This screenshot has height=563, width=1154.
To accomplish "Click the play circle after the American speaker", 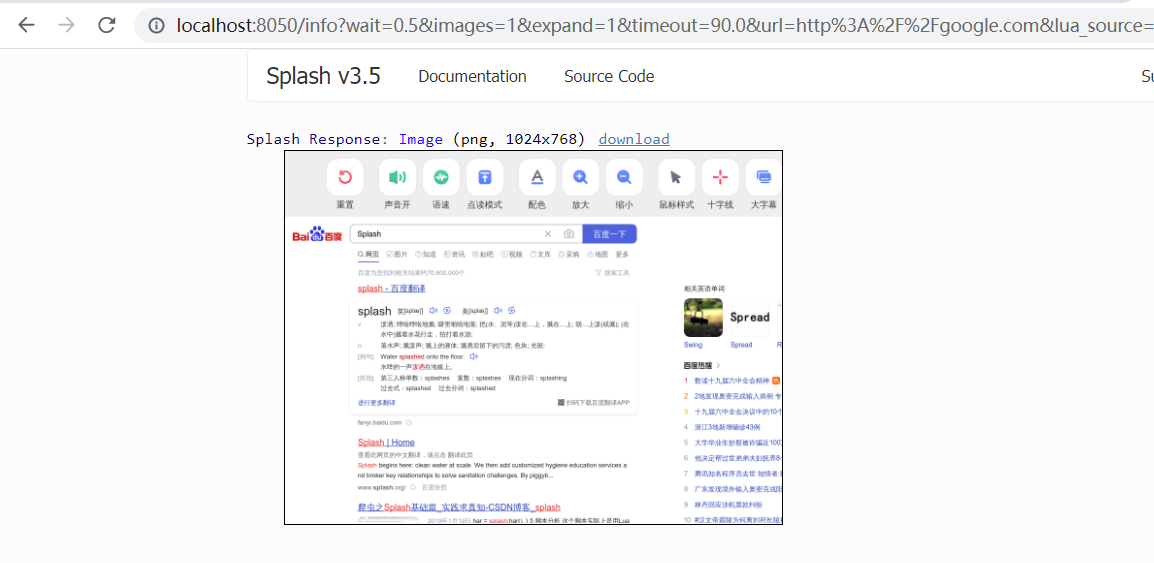I will tap(511, 311).
